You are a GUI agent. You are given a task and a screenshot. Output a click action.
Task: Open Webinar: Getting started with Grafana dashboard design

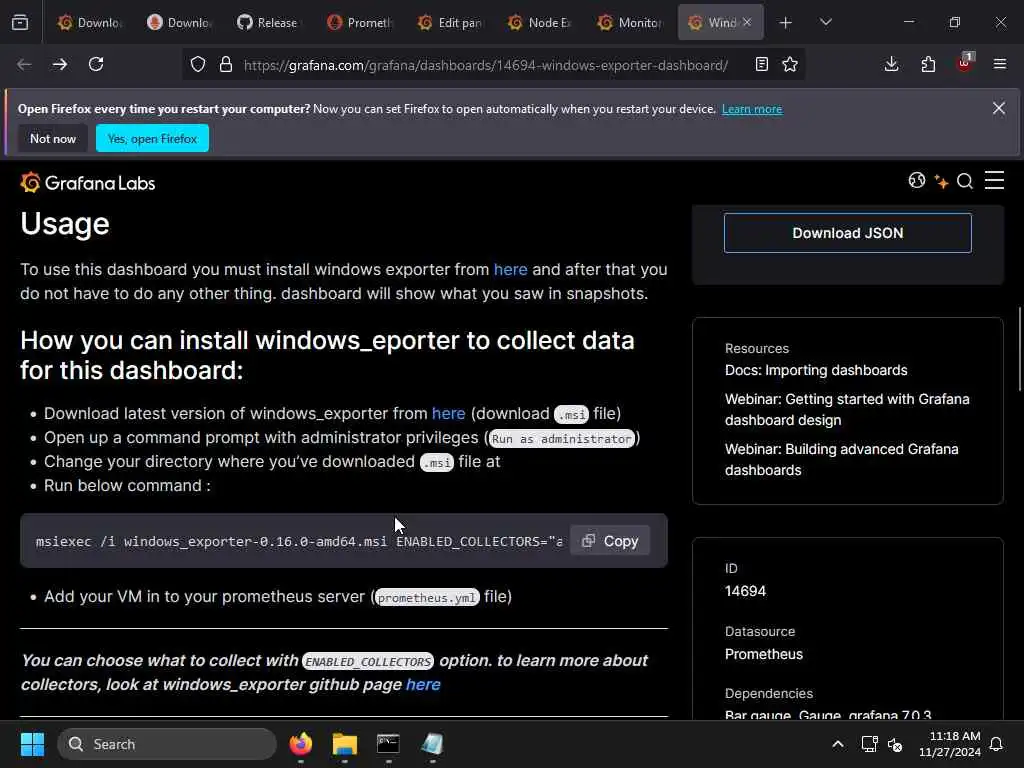click(847, 409)
